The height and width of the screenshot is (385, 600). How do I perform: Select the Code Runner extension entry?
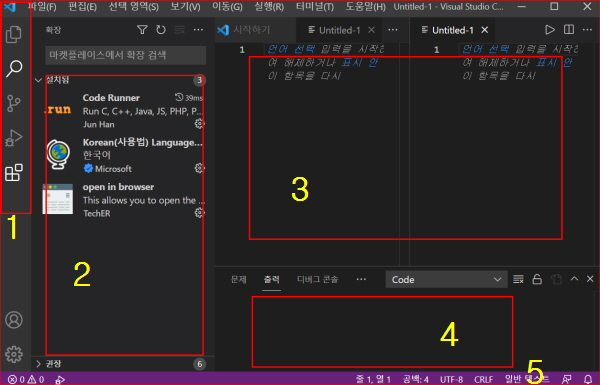tap(124, 111)
